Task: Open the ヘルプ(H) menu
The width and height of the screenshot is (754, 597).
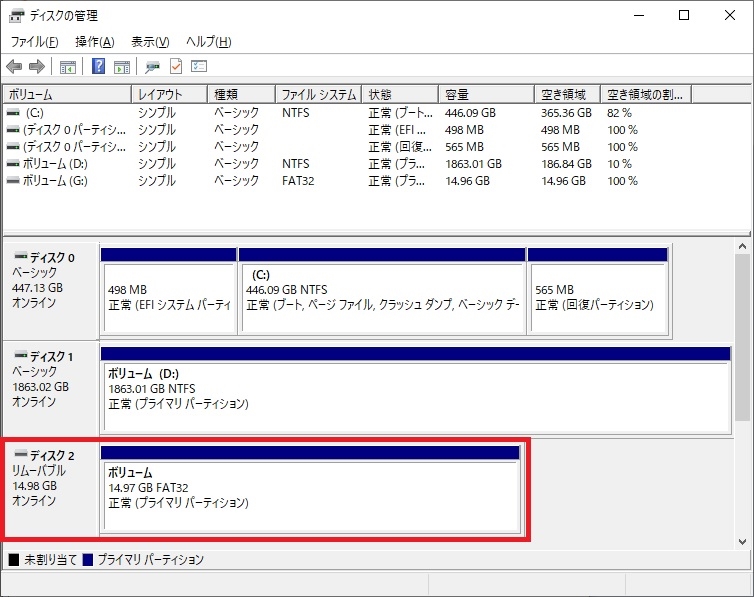Action: 209,42
